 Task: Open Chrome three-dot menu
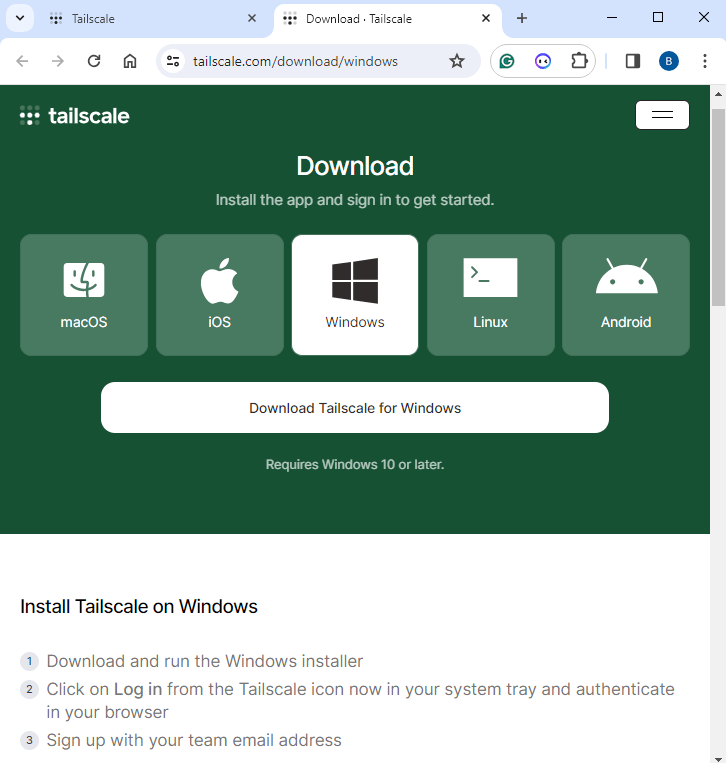click(x=705, y=61)
